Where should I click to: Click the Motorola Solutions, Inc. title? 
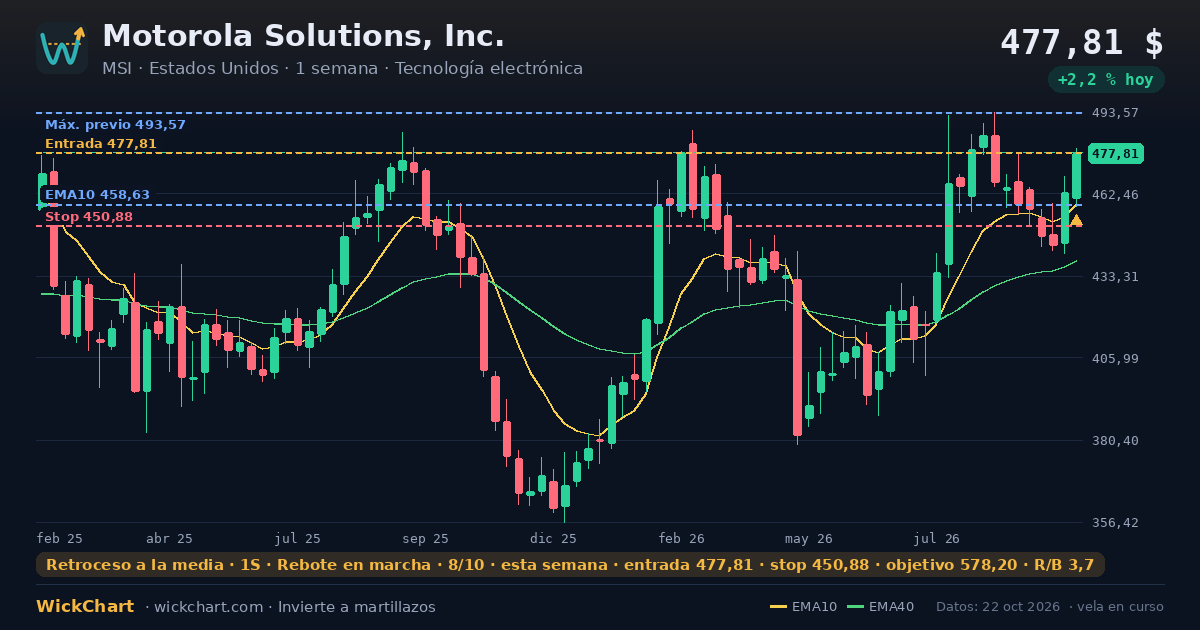[x=303, y=36]
